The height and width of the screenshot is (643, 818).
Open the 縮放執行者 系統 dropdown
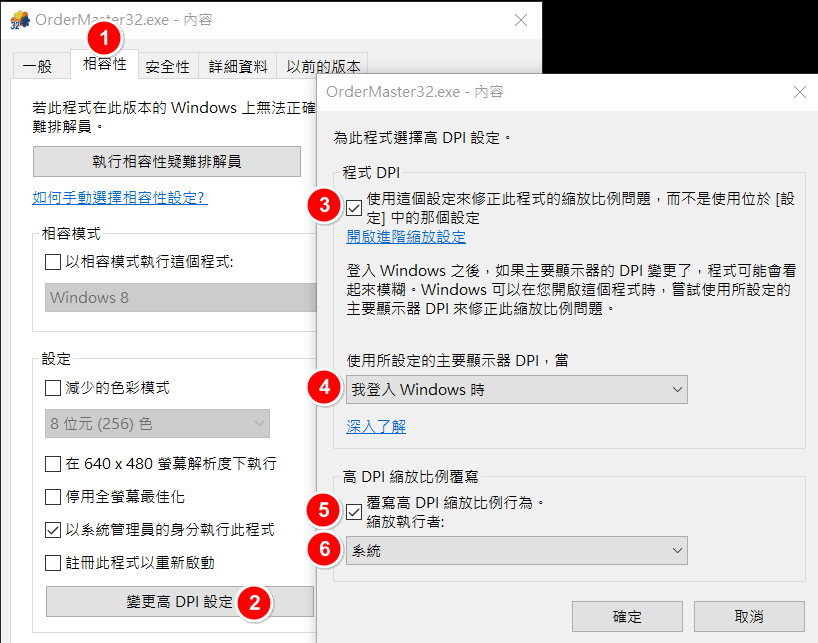517,551
